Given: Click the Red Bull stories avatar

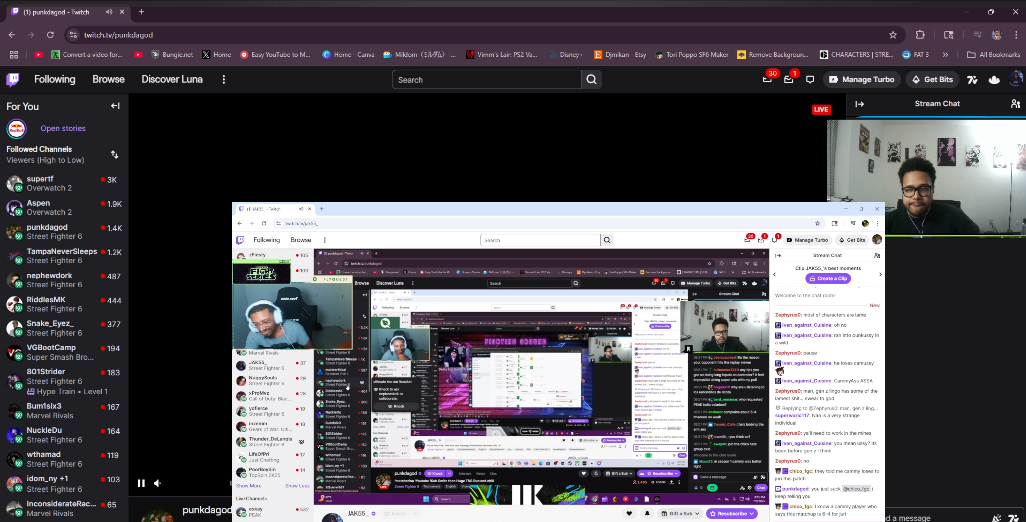Looking at the screenshot, I should point(16,128).
